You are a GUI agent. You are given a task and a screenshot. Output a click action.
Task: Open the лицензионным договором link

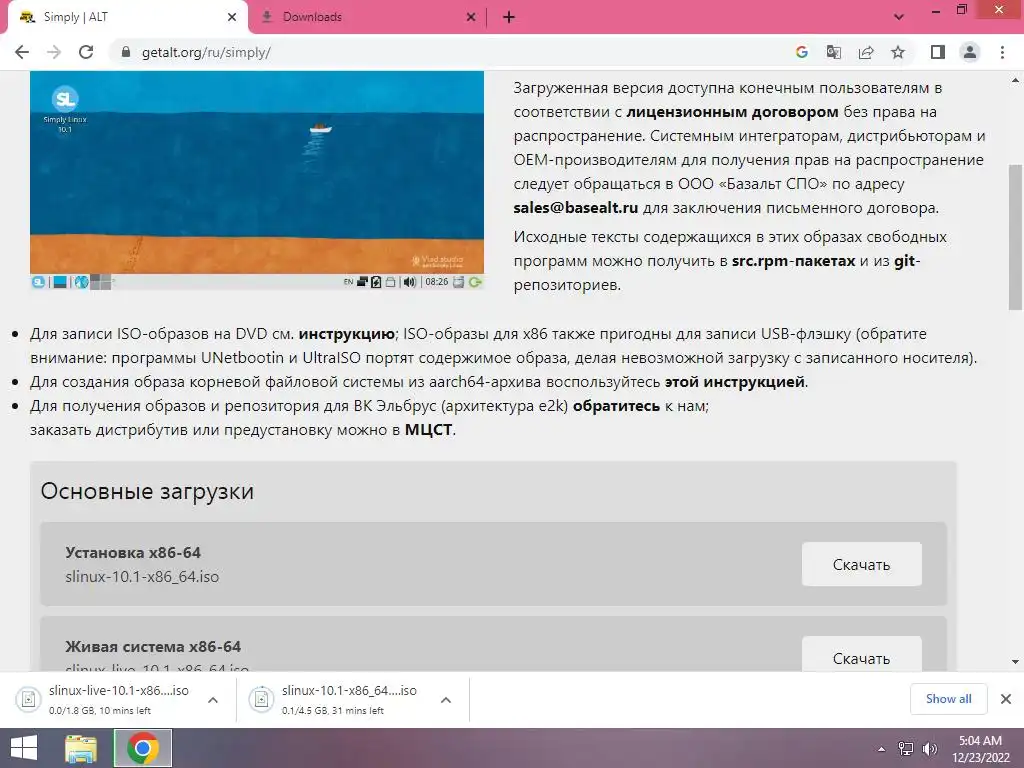pyautogui.click(x=732, y=112)
